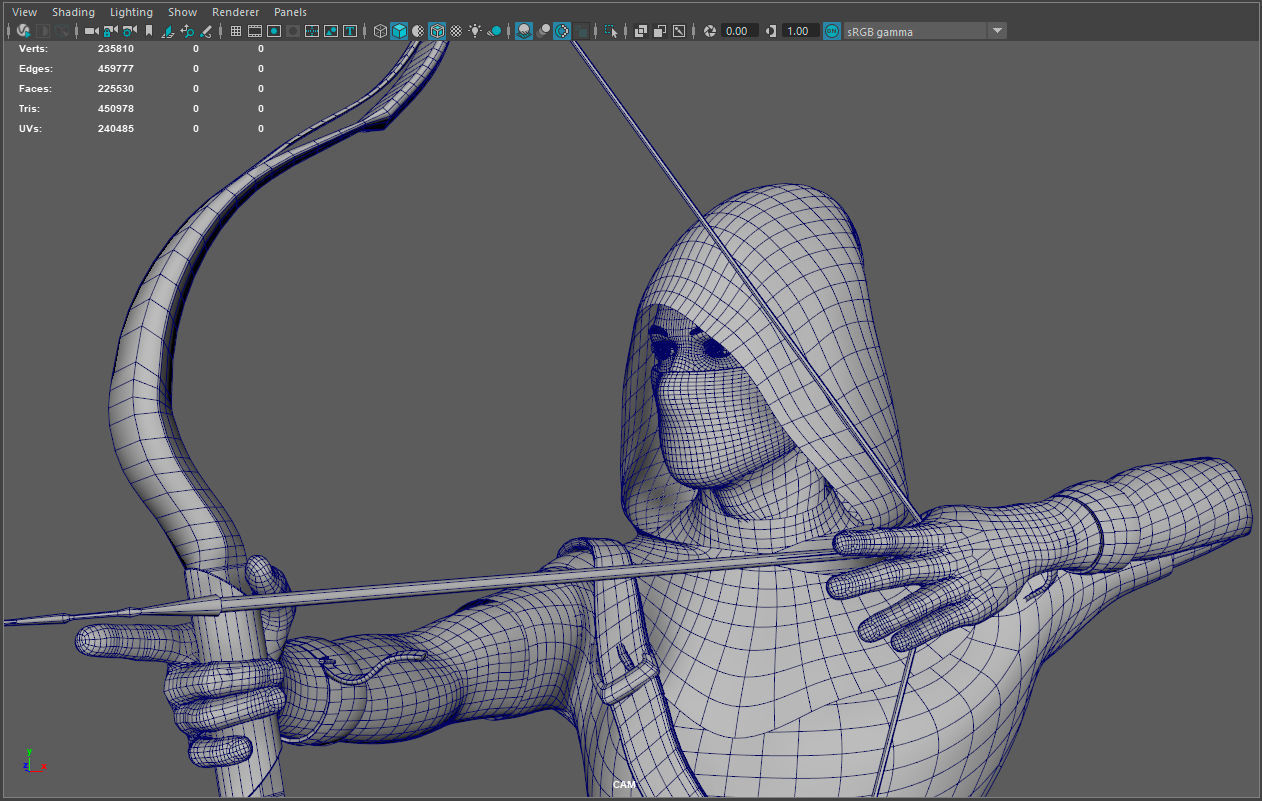Click the Grease Pencil icon

coord(205,31)
